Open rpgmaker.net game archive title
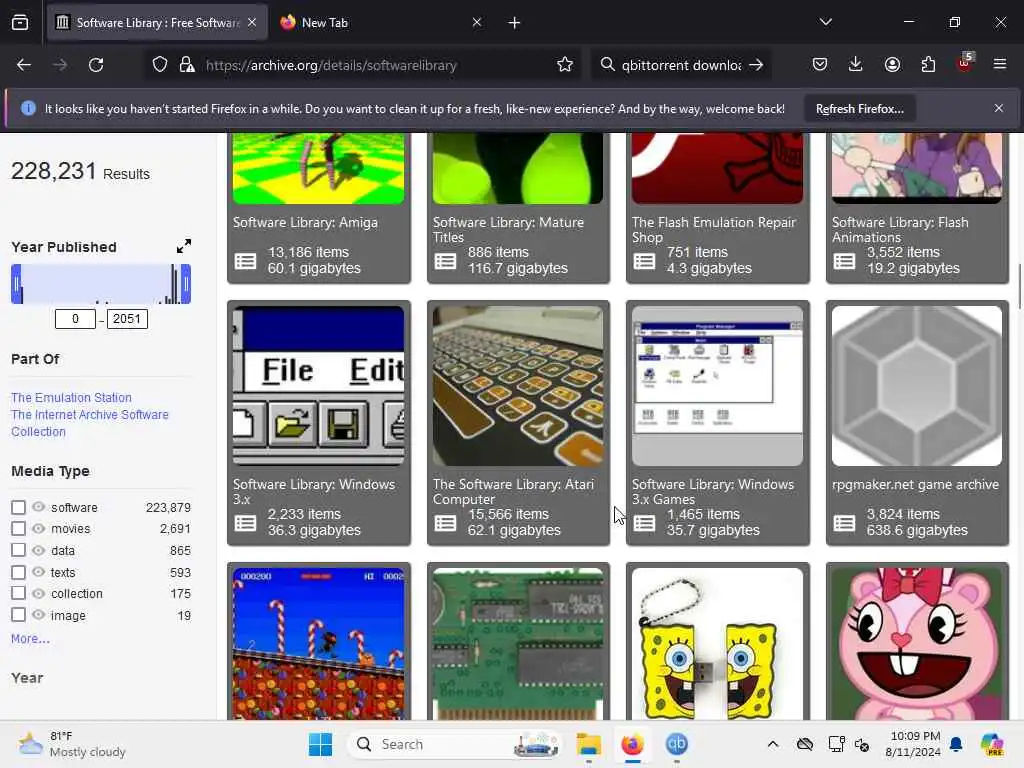This screenshot has height=768, width=1024. tap(915, 484)
